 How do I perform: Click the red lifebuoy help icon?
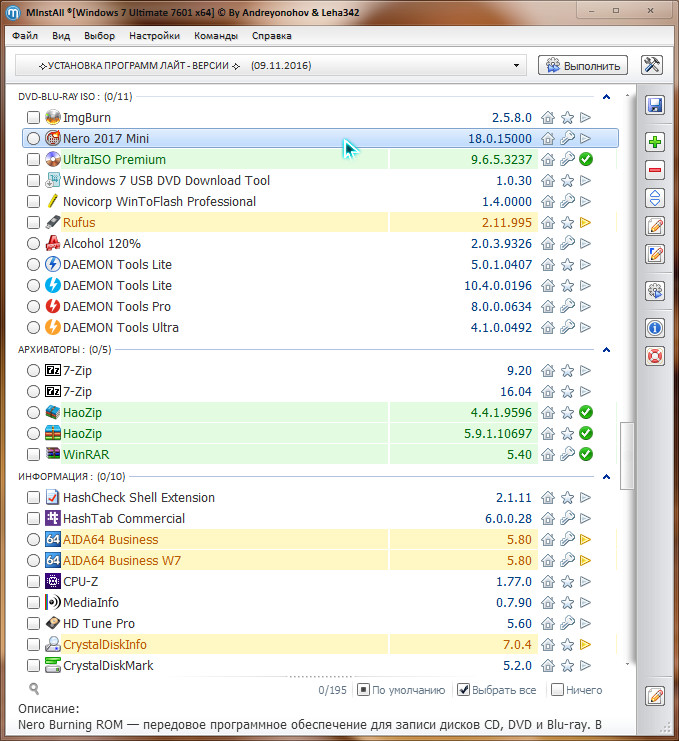tap(655, 356)
